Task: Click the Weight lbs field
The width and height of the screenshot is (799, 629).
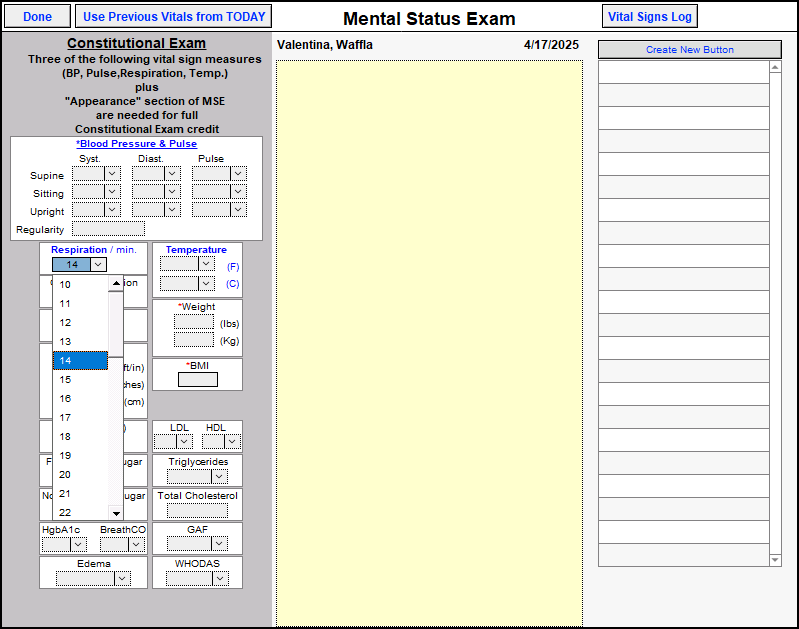Action: click(193, 322)
